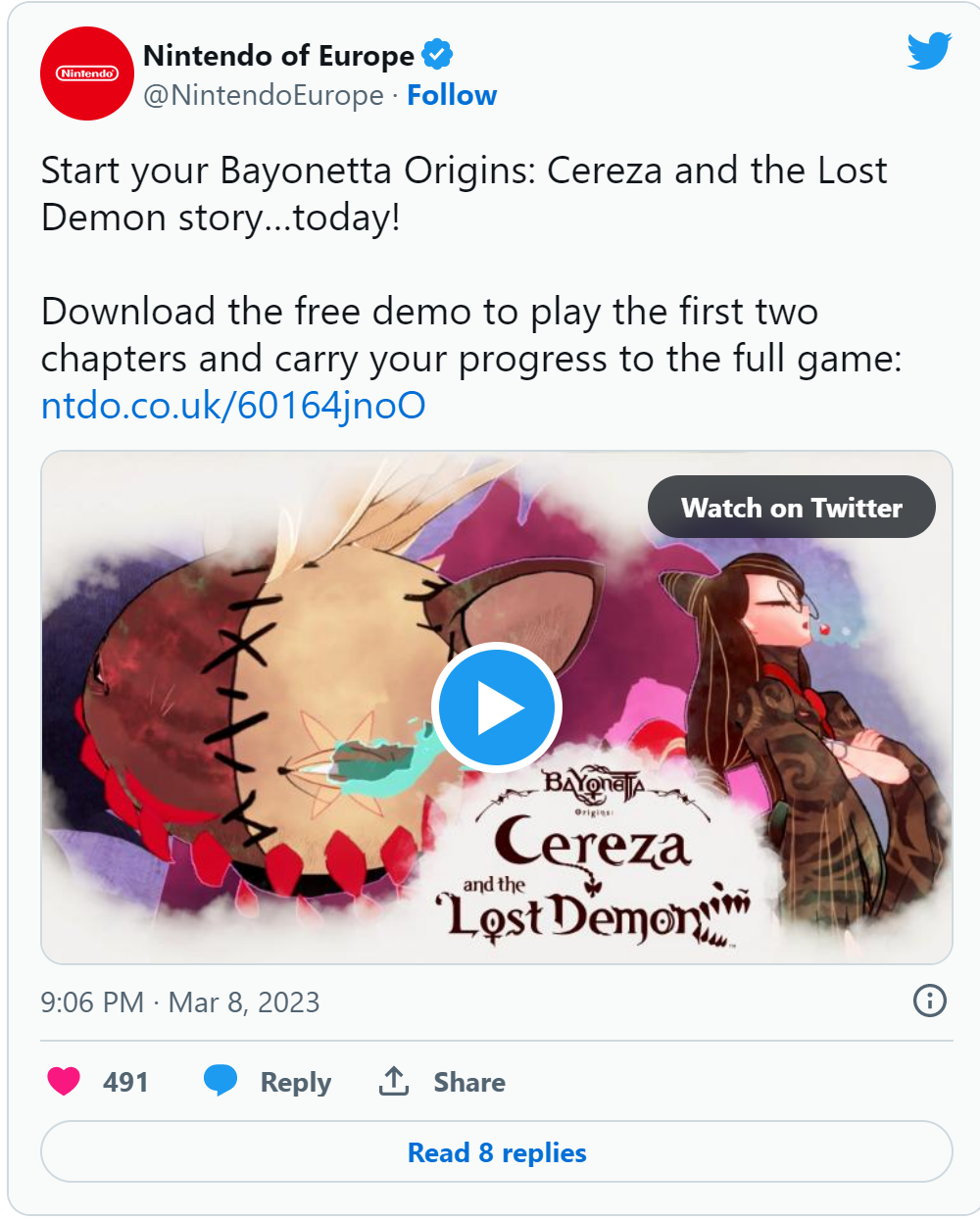Like the tweet with the heart icon
This screenshot has width=980, height=1220.
point(65,1081)
